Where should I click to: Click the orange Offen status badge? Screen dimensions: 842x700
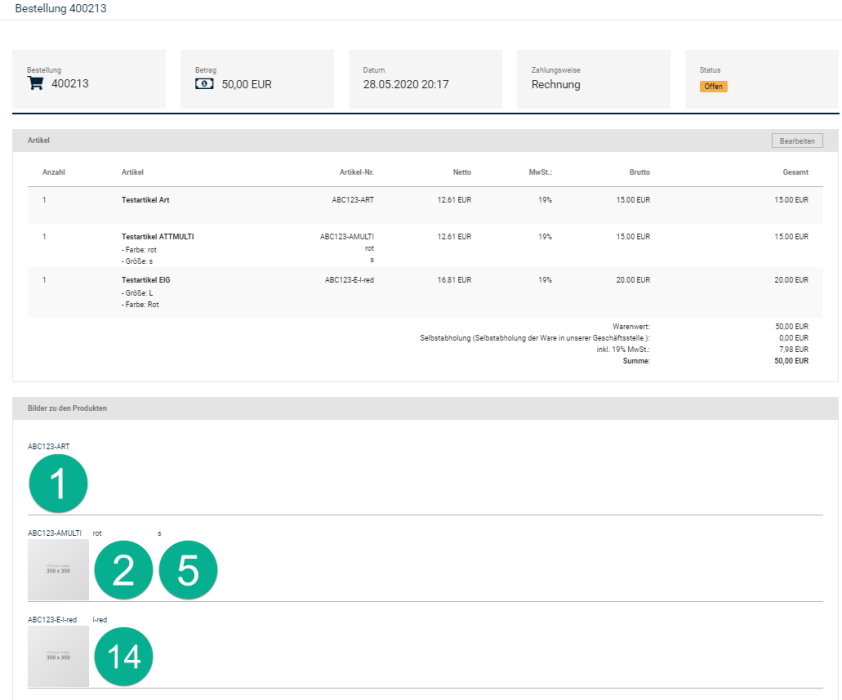[713, 86]
